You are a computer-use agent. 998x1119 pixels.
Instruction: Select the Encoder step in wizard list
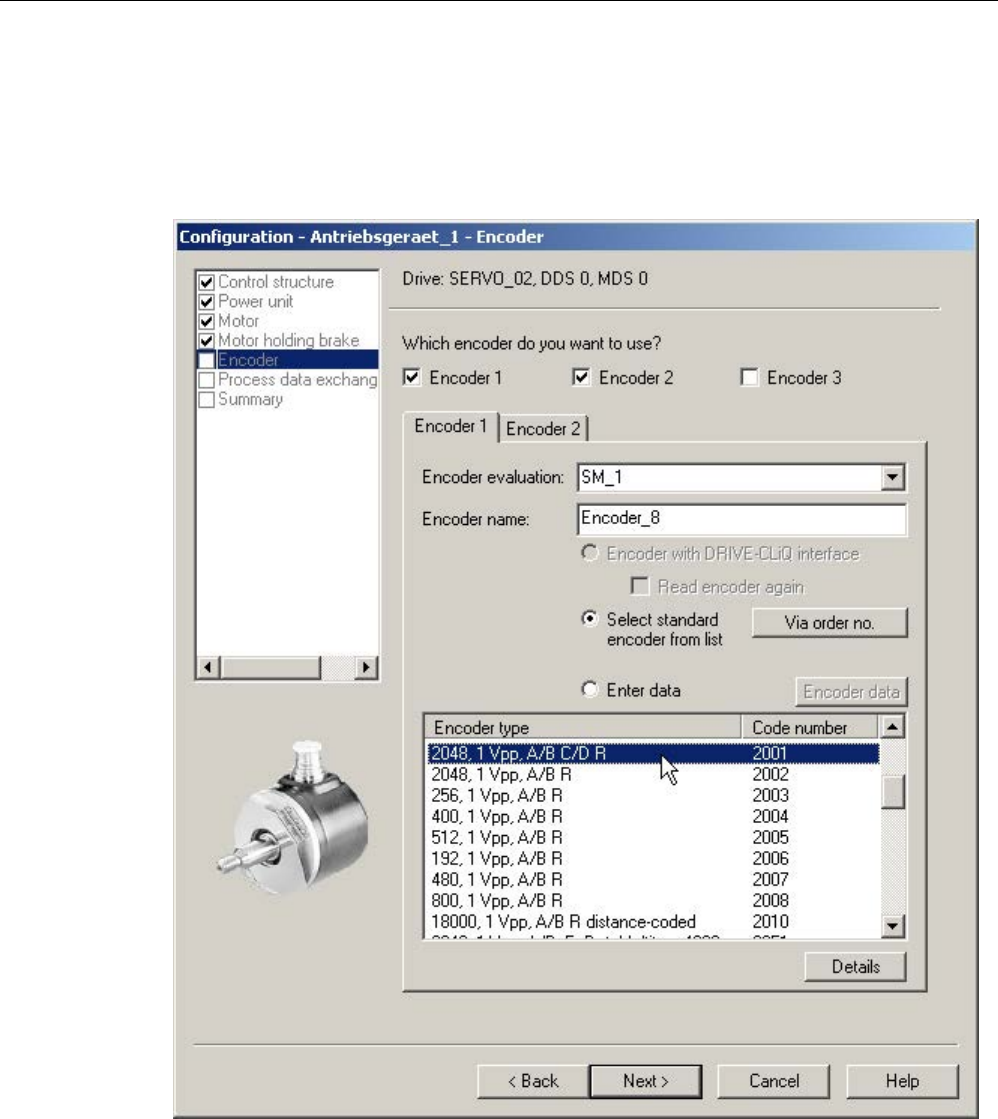point(288,360)
